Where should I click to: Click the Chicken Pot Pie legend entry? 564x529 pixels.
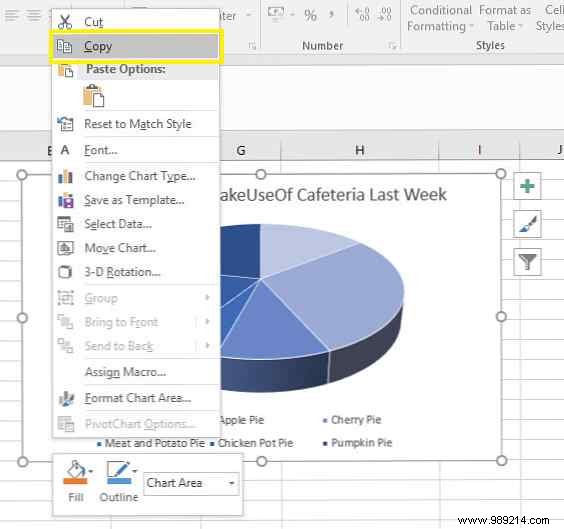pos(252,443)
